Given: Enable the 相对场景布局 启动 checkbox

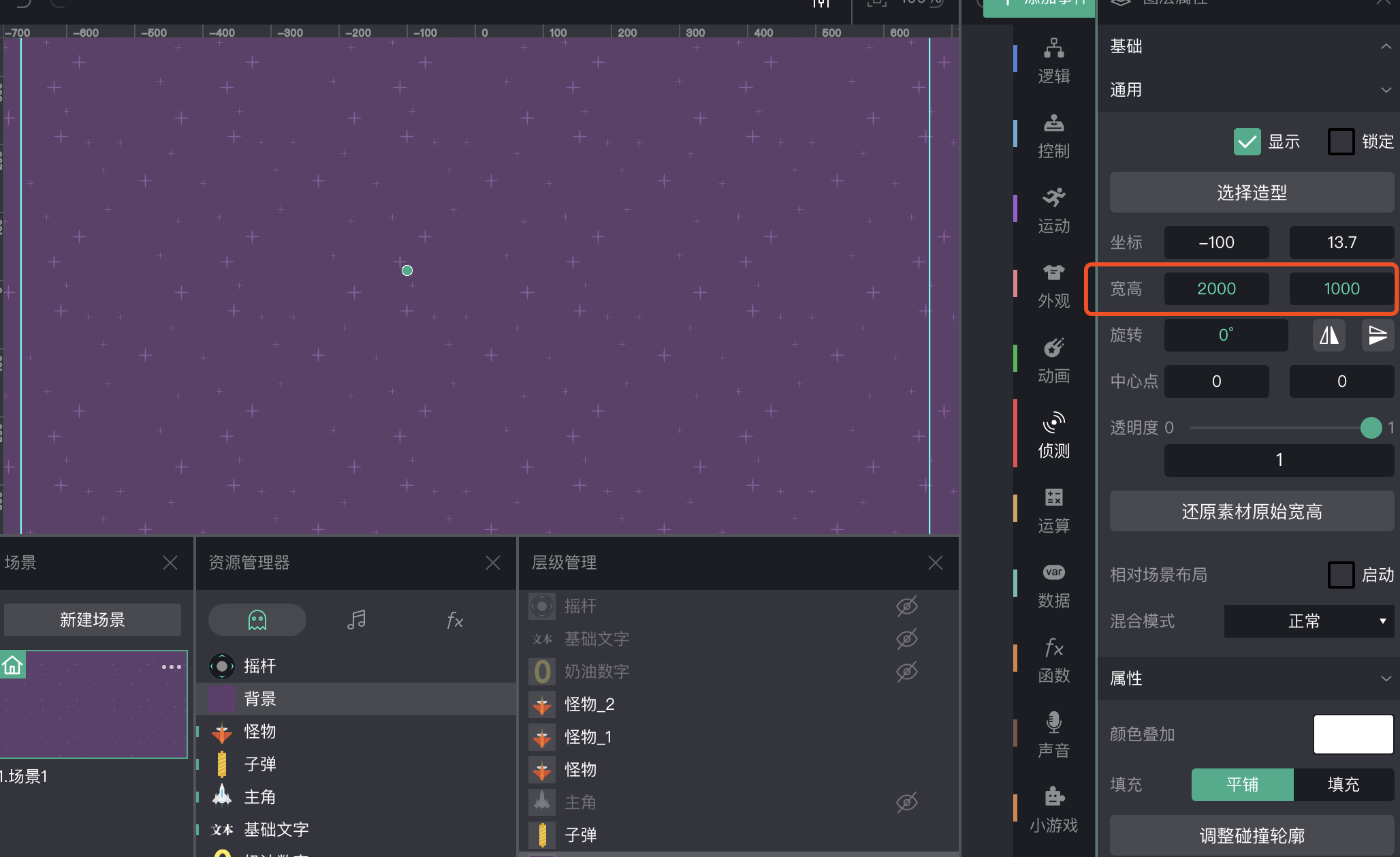Looking at the screenshot, I should click(x=1341, y=575).
